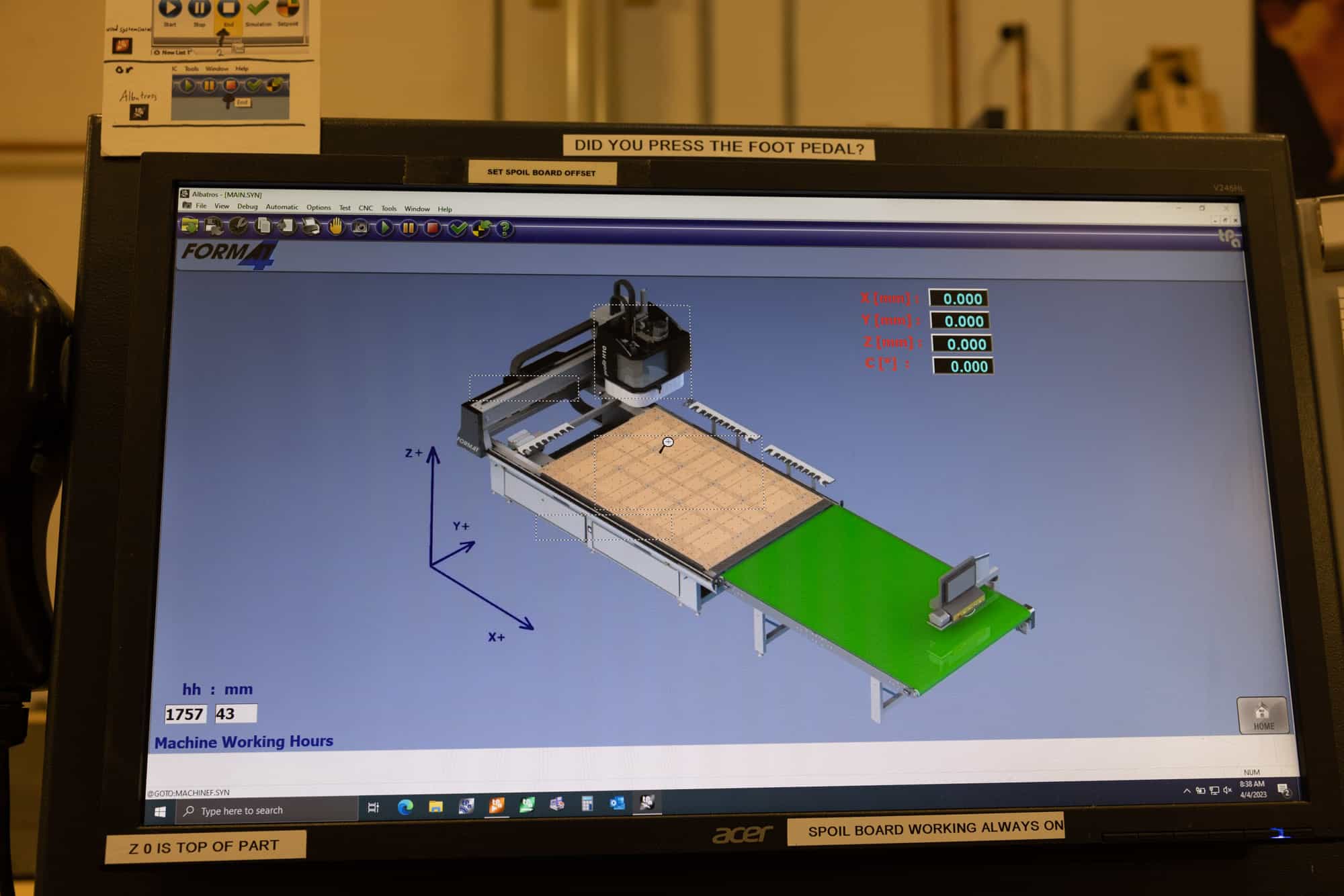The image size is (1344, 896).
Task: Click the green play Start icon
Action: 384,228
